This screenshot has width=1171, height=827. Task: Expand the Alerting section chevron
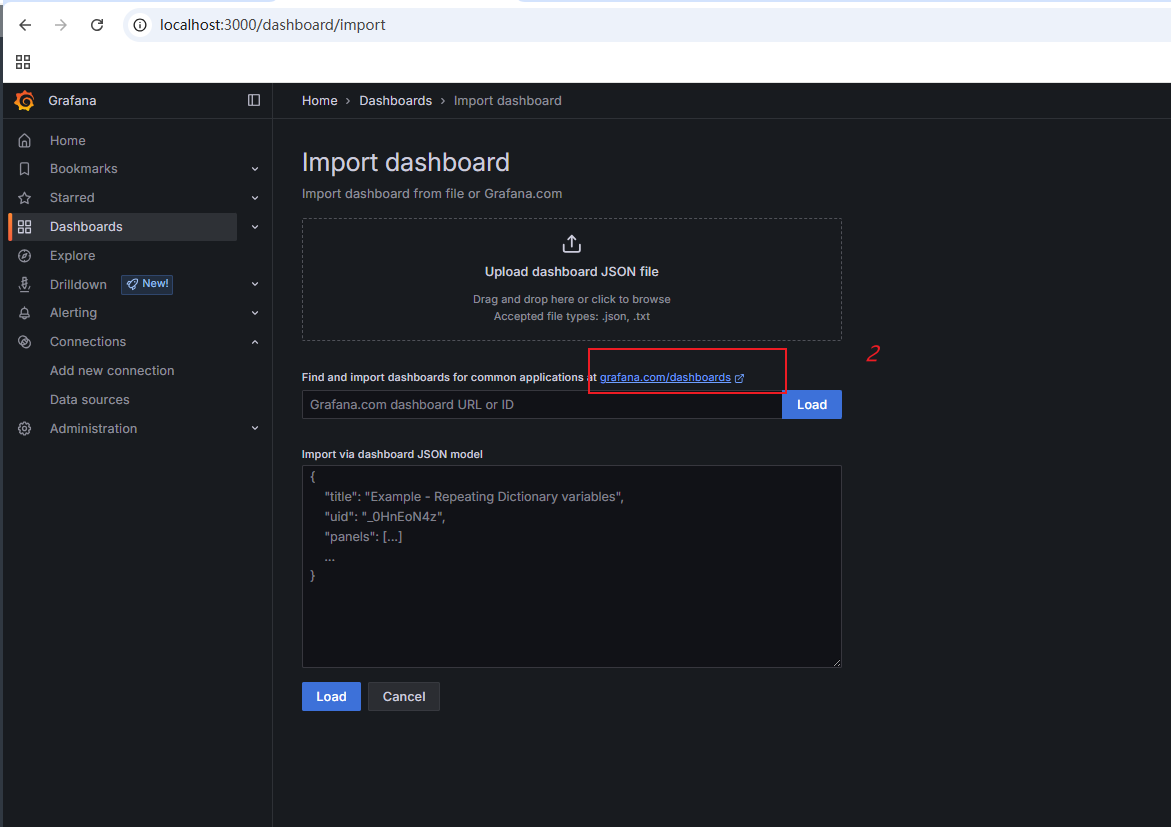[x=255, y=313]
